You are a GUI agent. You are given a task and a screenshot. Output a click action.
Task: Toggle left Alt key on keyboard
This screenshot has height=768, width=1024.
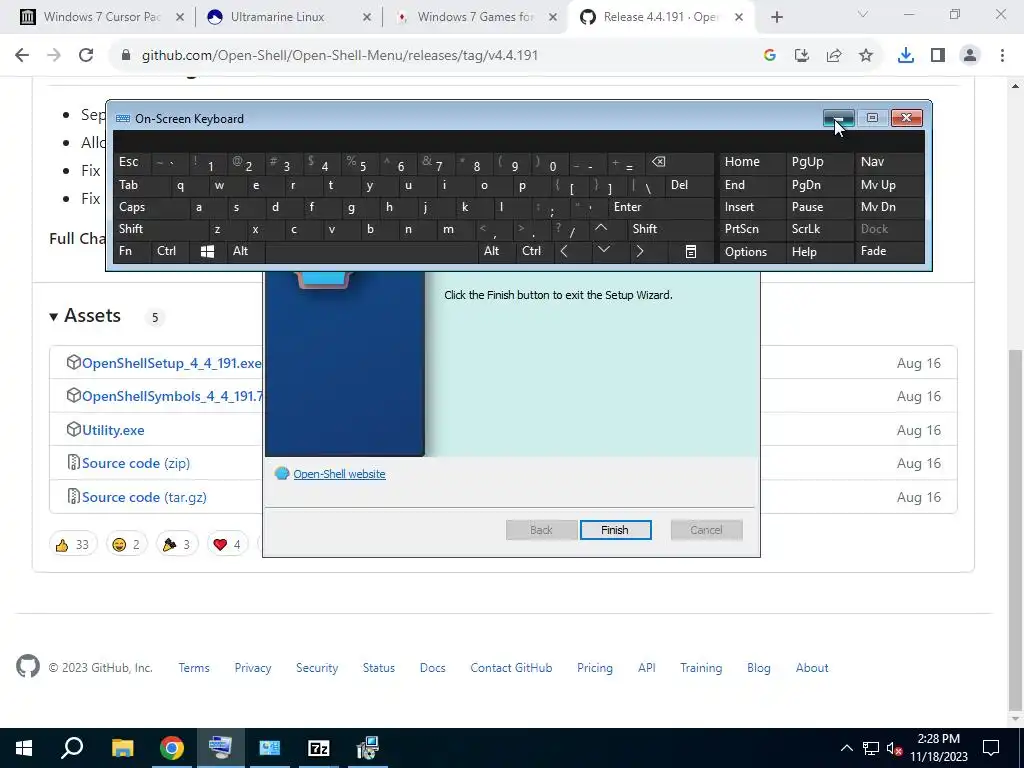[x=246, y=251]
